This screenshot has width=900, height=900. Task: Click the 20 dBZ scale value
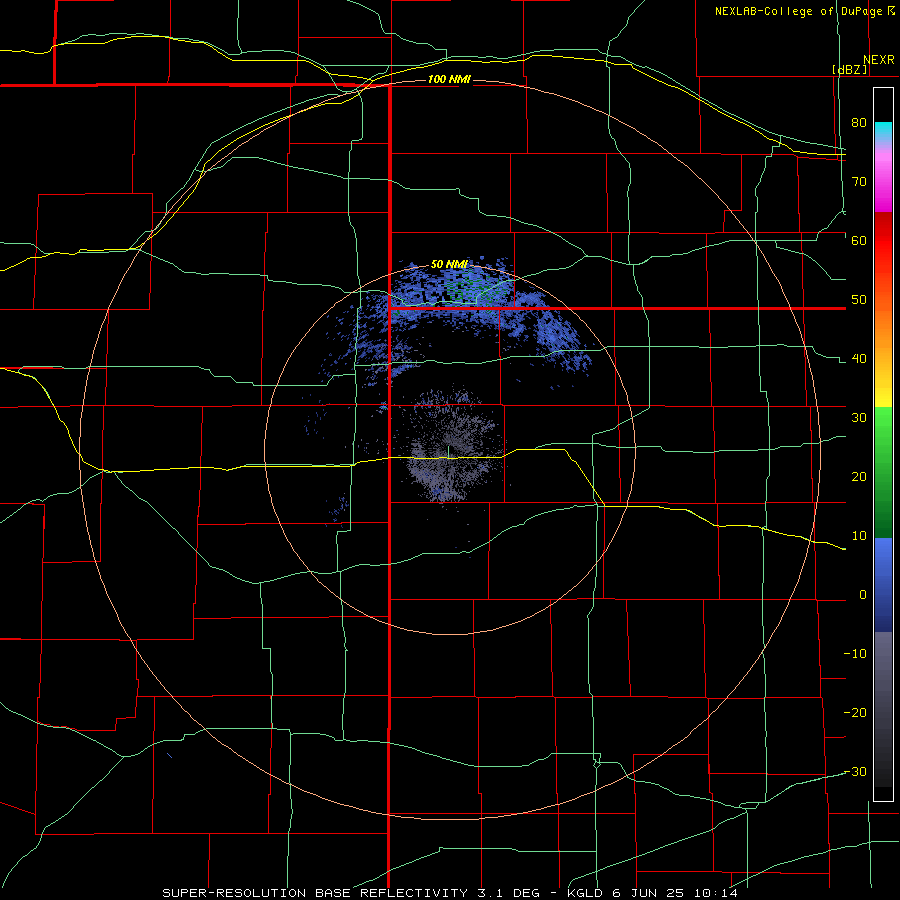[x=859, y=477]
